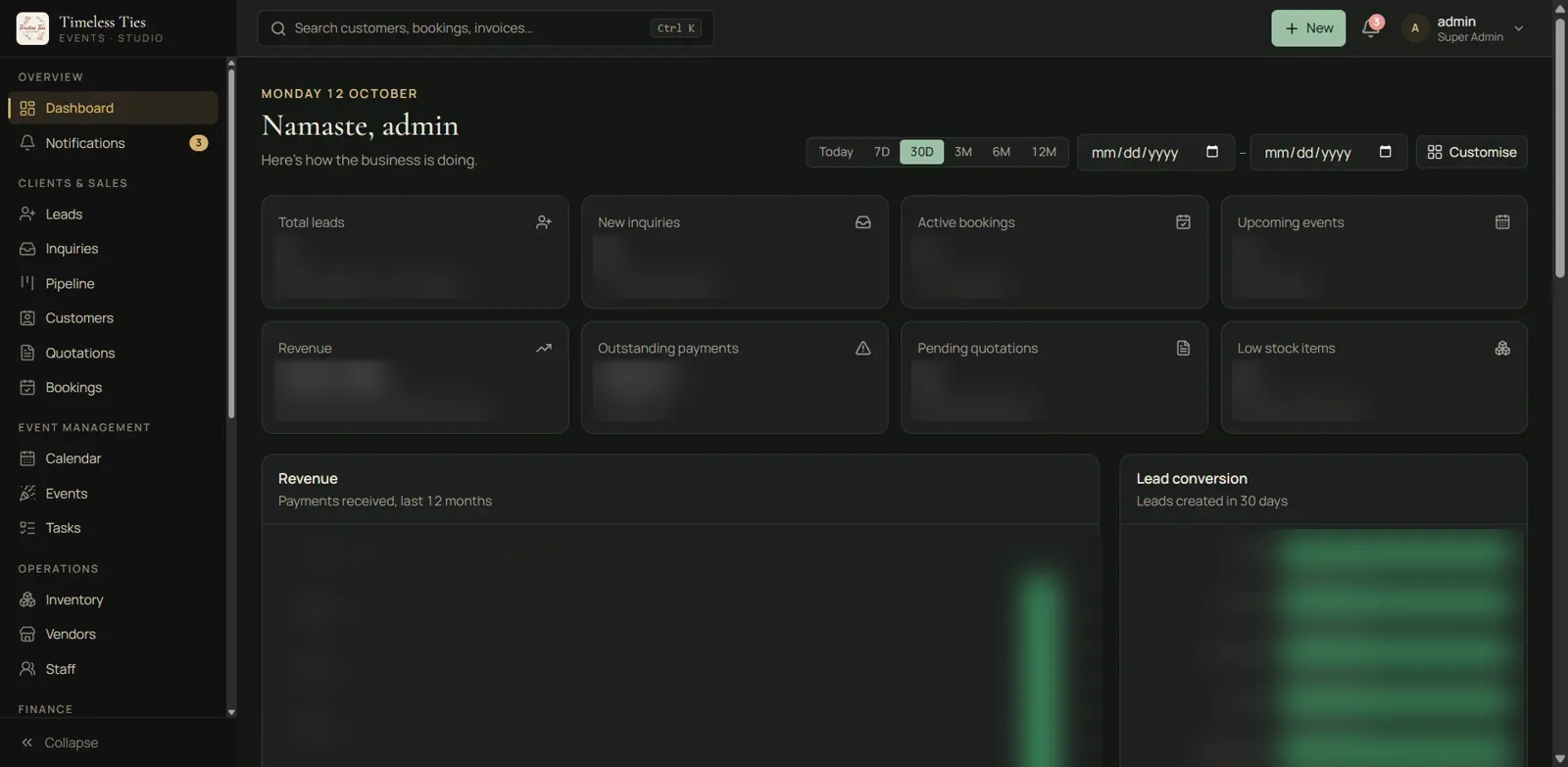Expand the admin Super Admin account menu

[1464, 28]
